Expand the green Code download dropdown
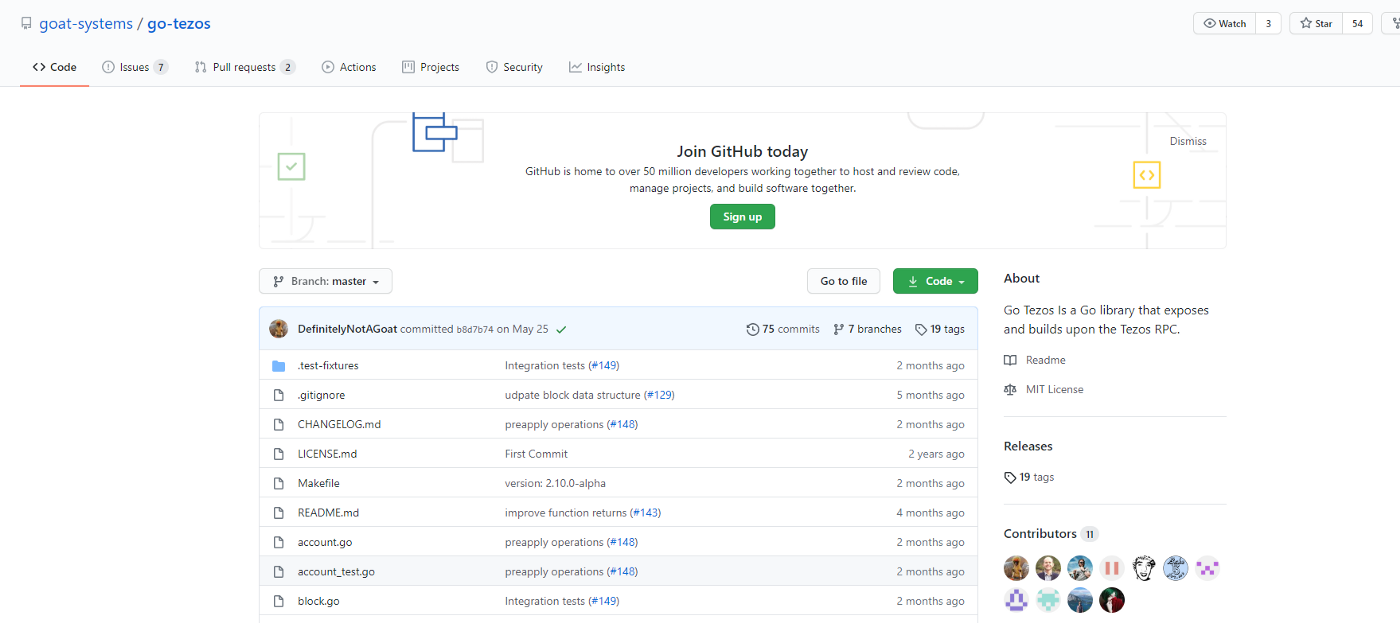The image size is (1400, 623). click(x=935, y=281)
